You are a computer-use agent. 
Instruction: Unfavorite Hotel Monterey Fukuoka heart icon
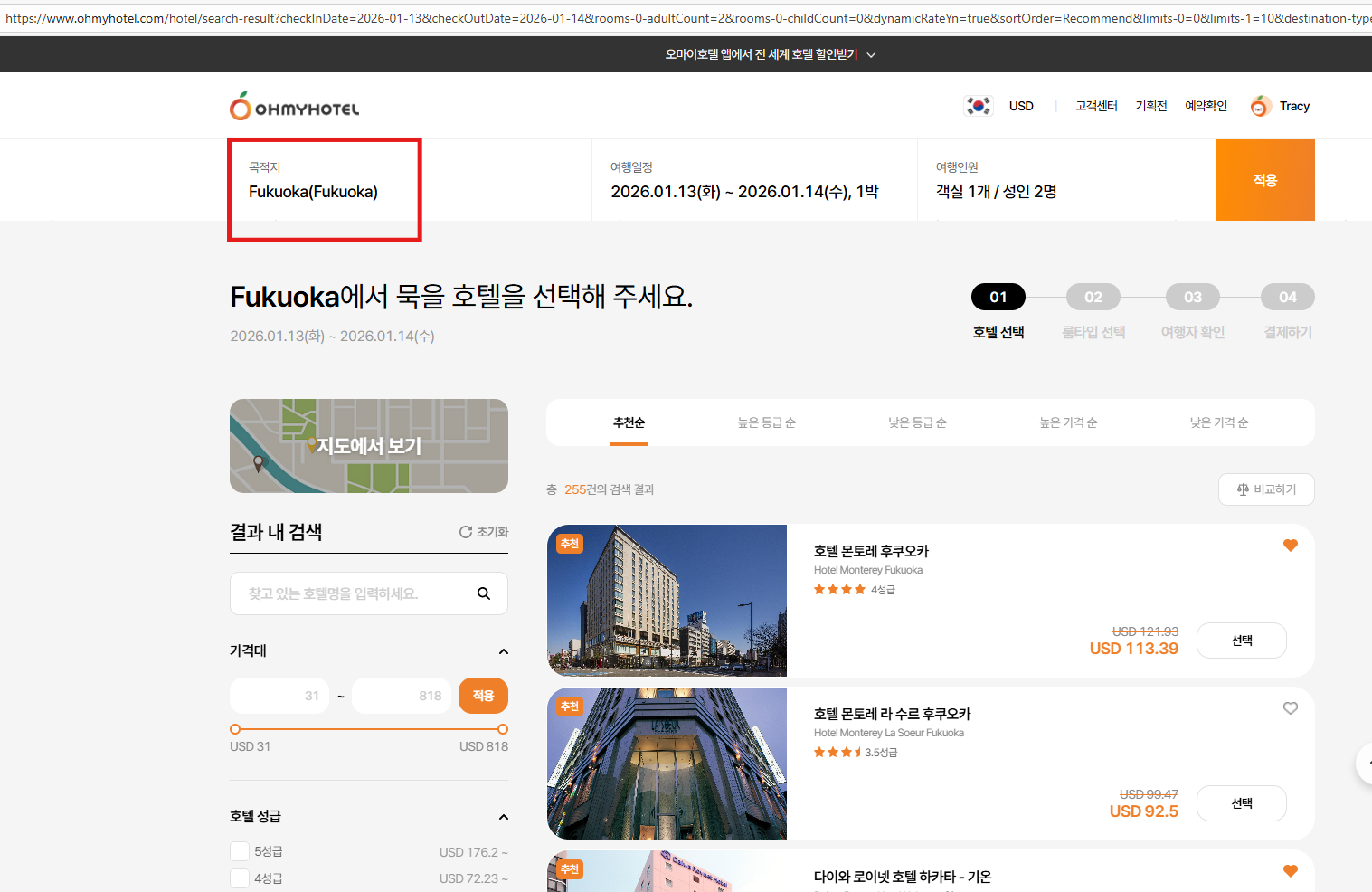1291,545
